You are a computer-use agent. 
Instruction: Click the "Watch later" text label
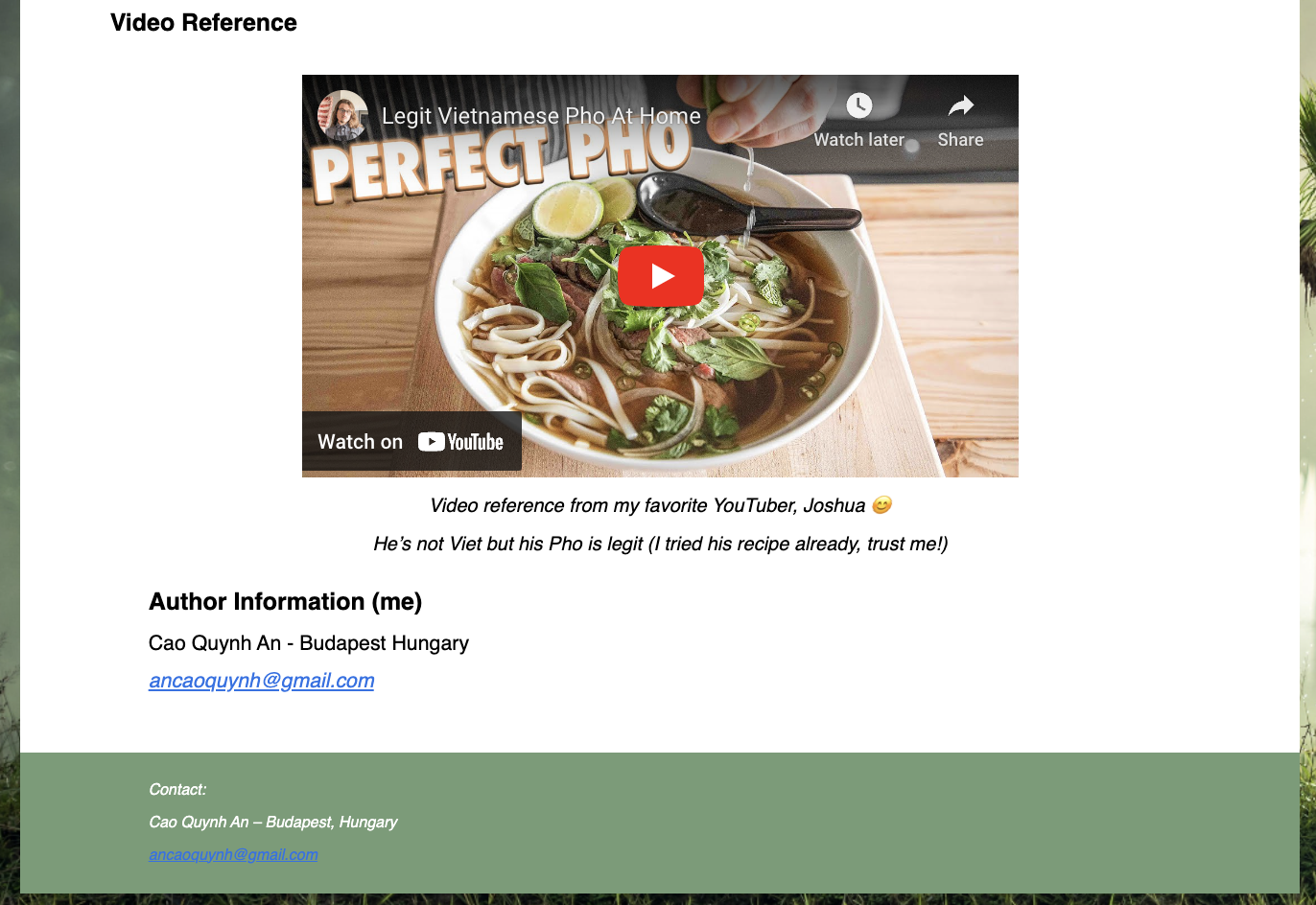pyautogui.click(x=858, y=140)
